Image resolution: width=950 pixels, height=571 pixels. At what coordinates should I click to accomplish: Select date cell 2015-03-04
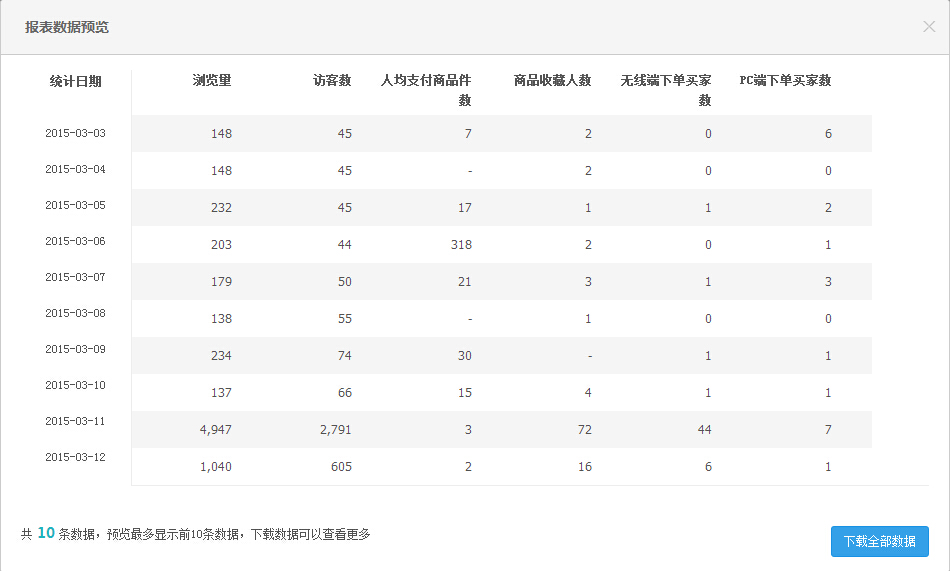pos(75,169)
